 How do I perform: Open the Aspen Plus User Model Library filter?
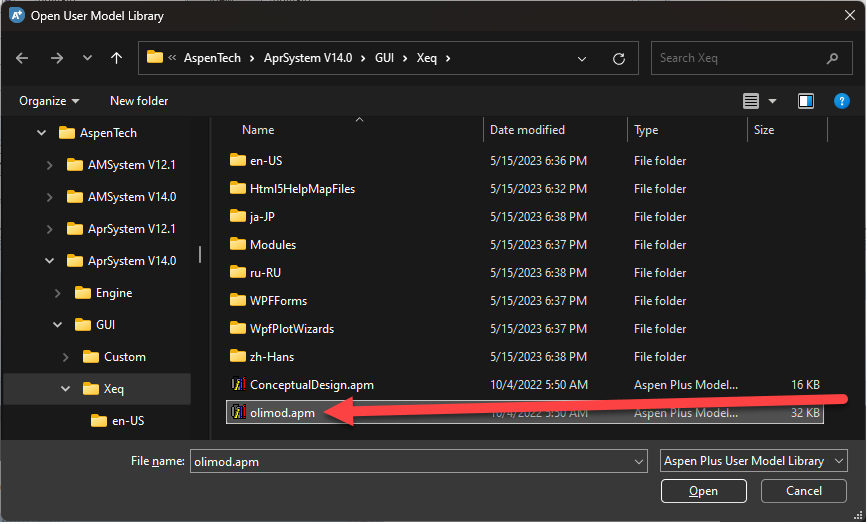pyautogui.click(x=754, y=461)
